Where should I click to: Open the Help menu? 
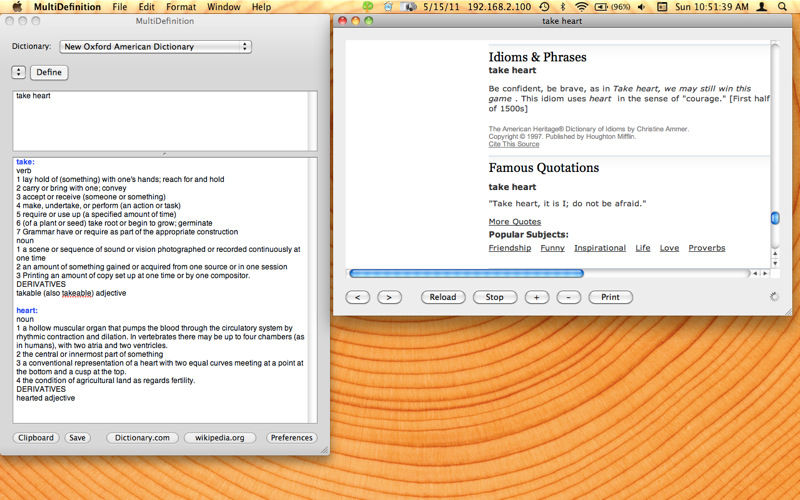pos(261,7)
